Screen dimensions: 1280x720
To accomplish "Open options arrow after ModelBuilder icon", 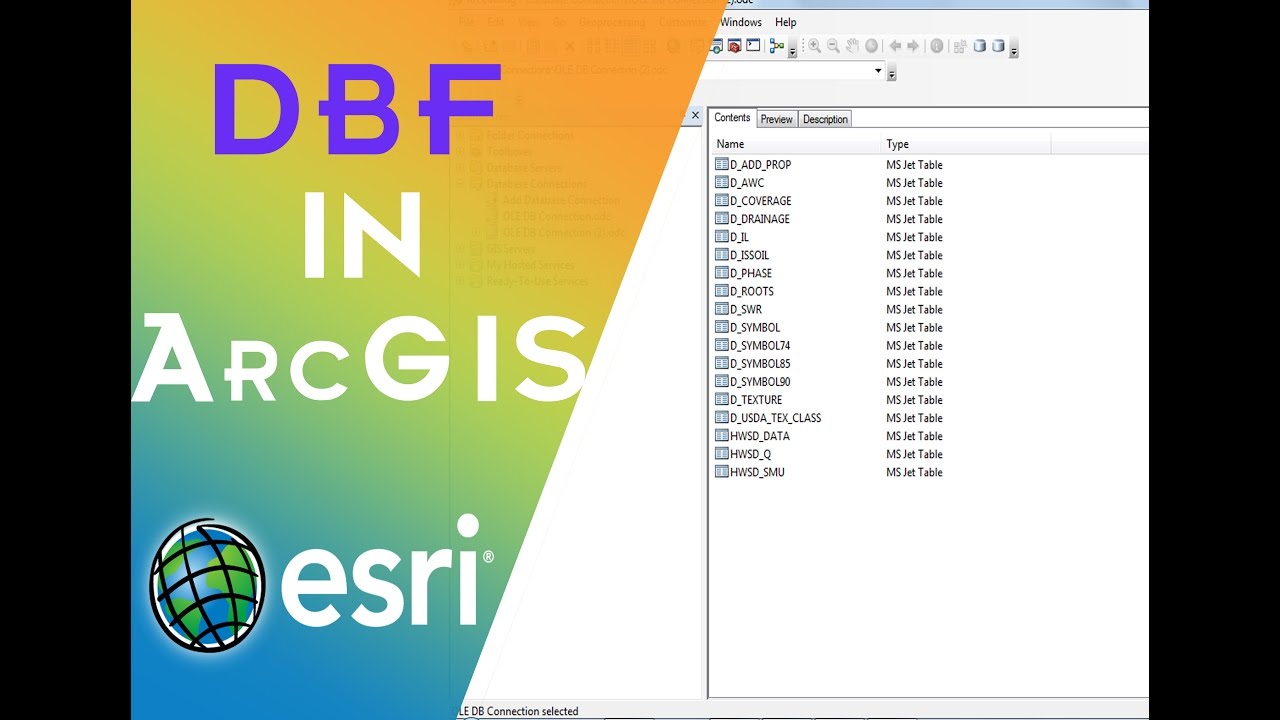I will point(792,50).
